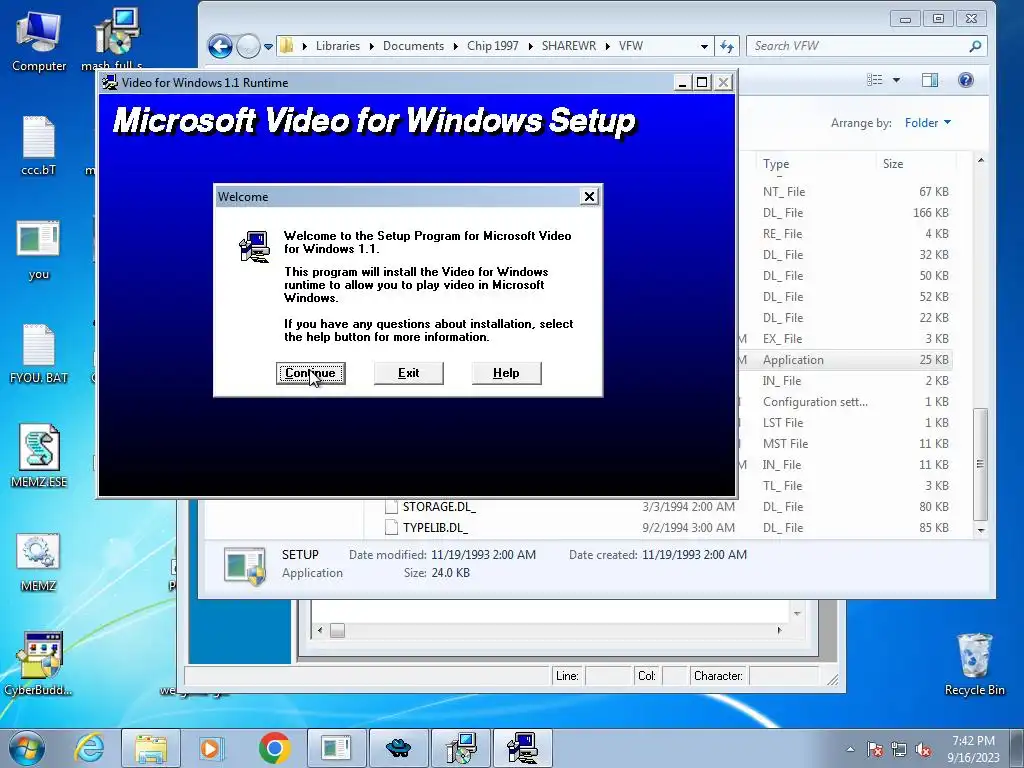Click the change view icon in Explorer
The image size is (1024, 768).
(874, 80)
